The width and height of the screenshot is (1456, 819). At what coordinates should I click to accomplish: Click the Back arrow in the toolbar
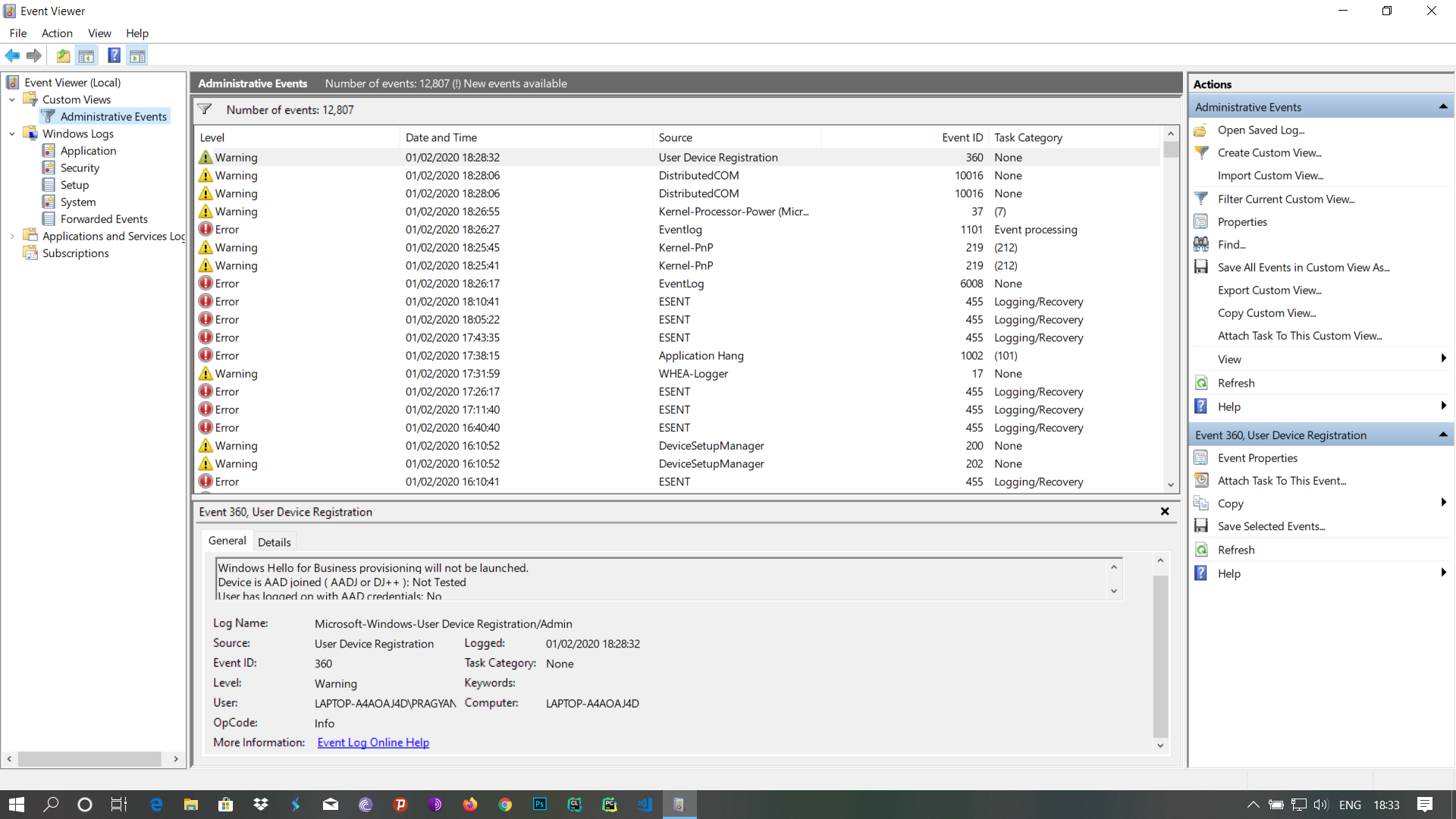click(x=12, y=55)
